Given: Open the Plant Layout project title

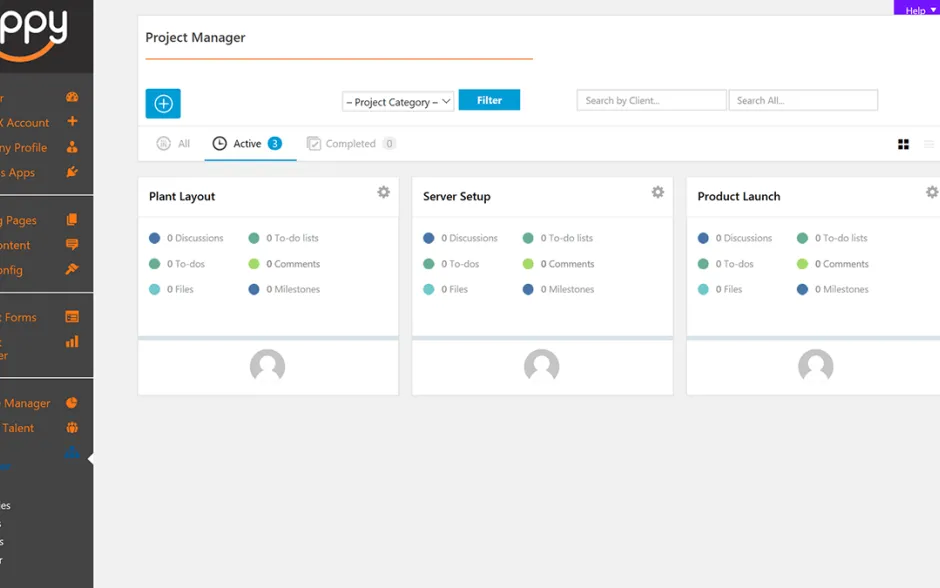Looking at the screenshot, I should [182, 197].
